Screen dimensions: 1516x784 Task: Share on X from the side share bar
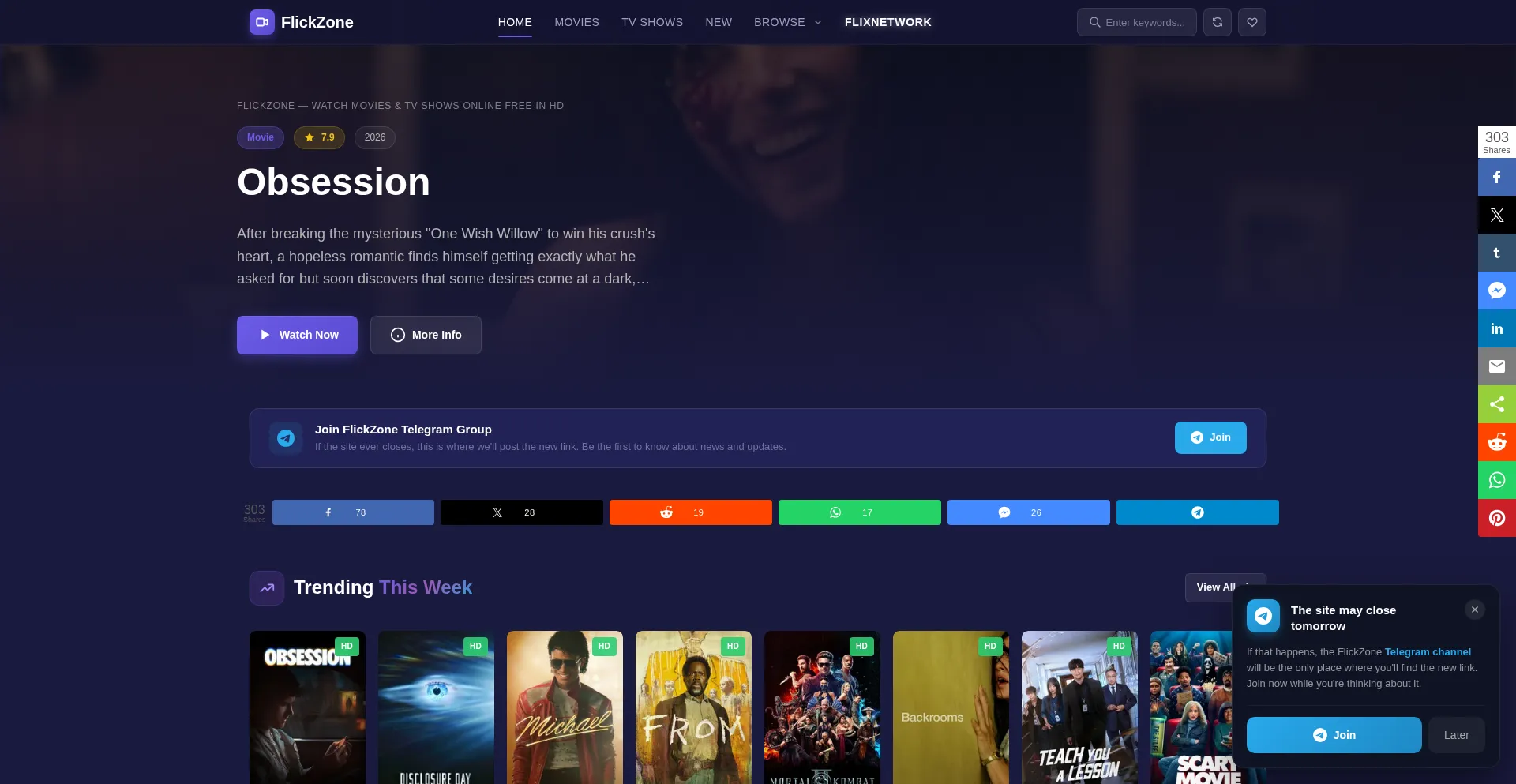[1497, 215]
